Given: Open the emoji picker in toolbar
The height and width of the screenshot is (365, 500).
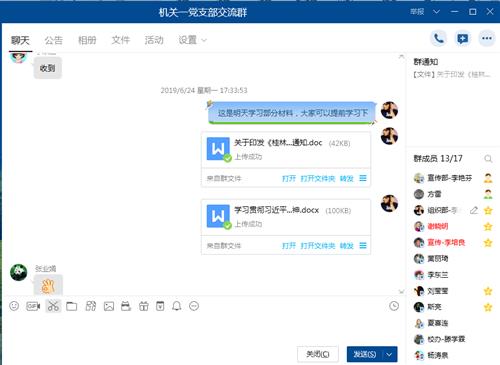Looking at the screenshot, I should pos(14,306).
